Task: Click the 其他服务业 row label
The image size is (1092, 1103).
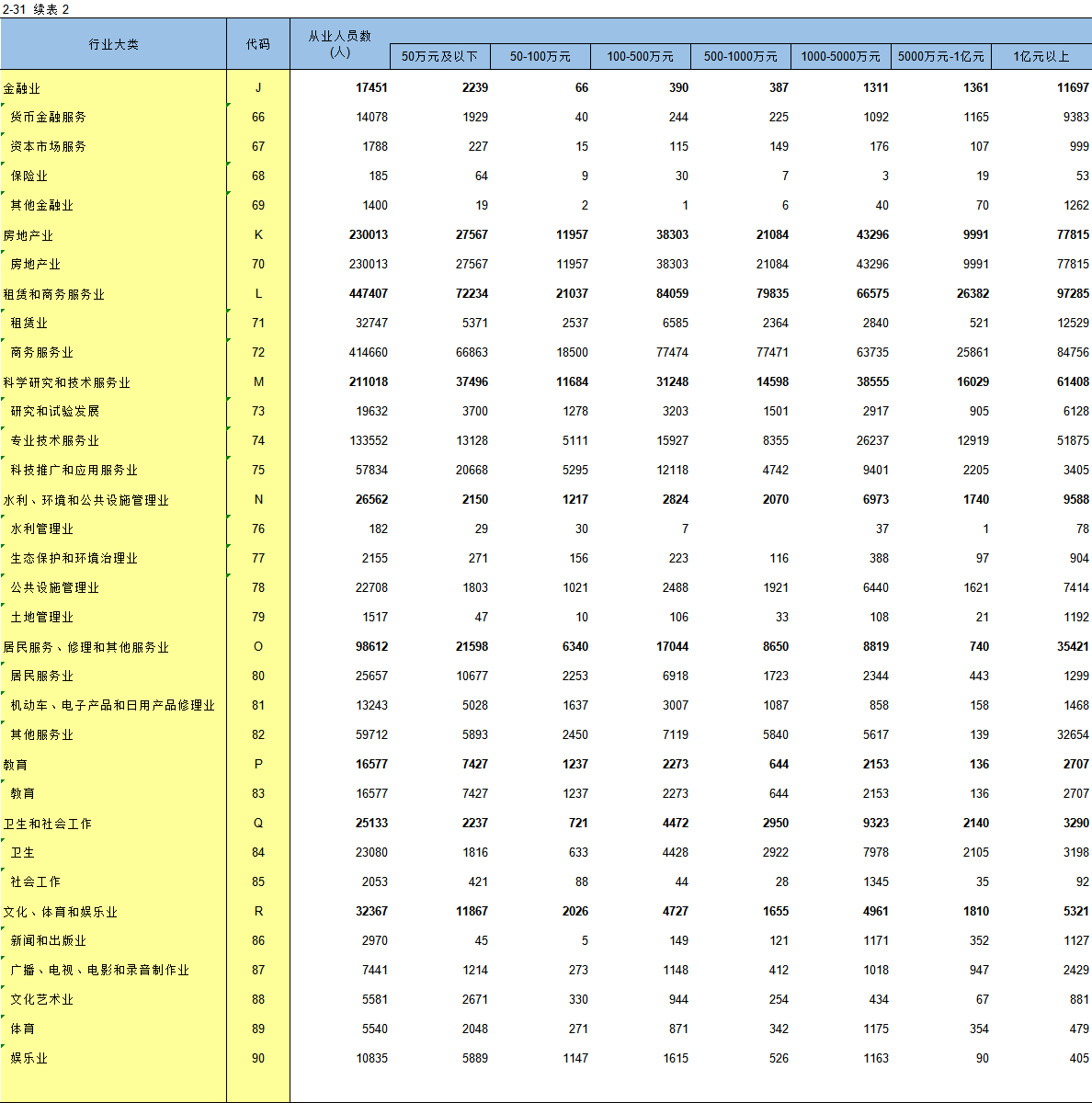Action: [41, 735]
